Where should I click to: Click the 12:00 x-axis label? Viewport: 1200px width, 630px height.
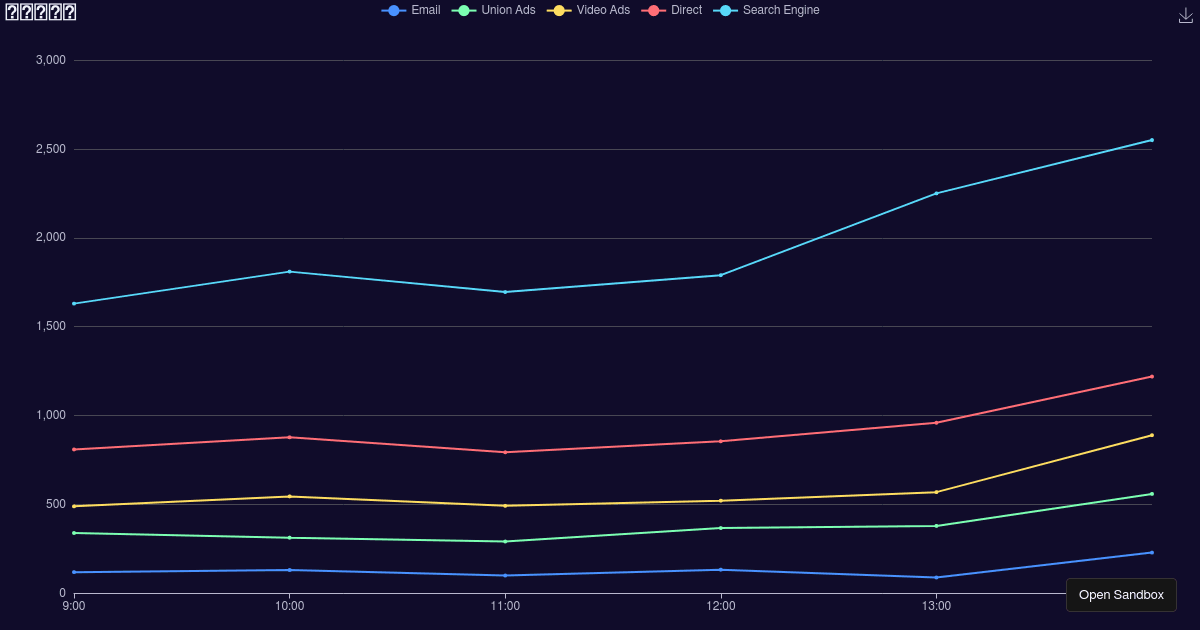click(x=721, y=606)
